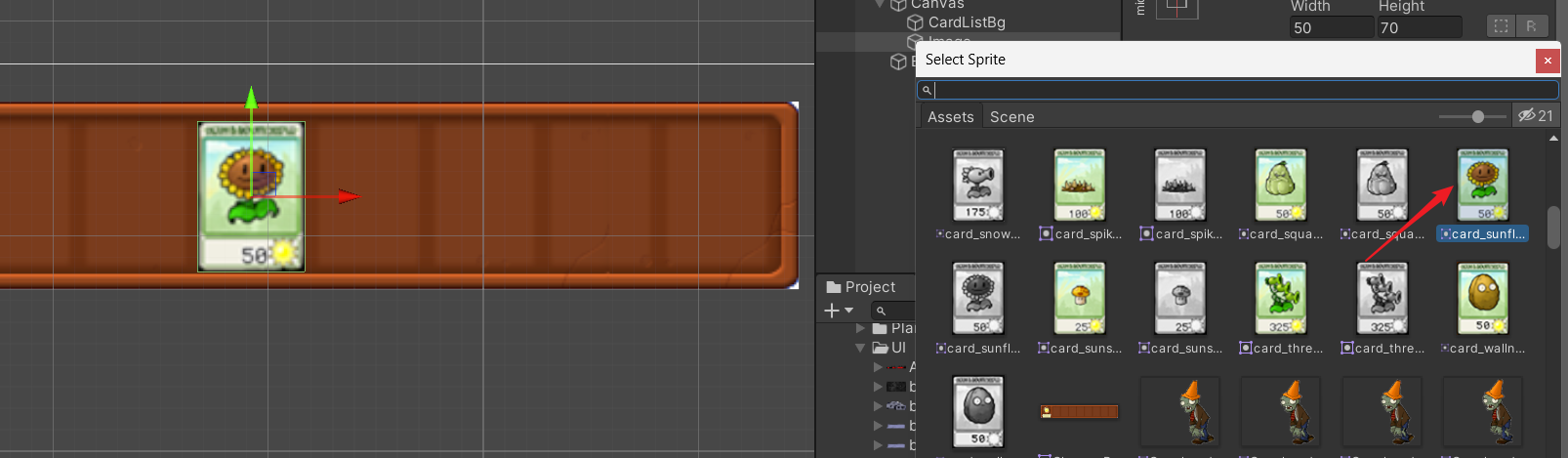Select the sunflower card image in Scene view

coord(251,196)
